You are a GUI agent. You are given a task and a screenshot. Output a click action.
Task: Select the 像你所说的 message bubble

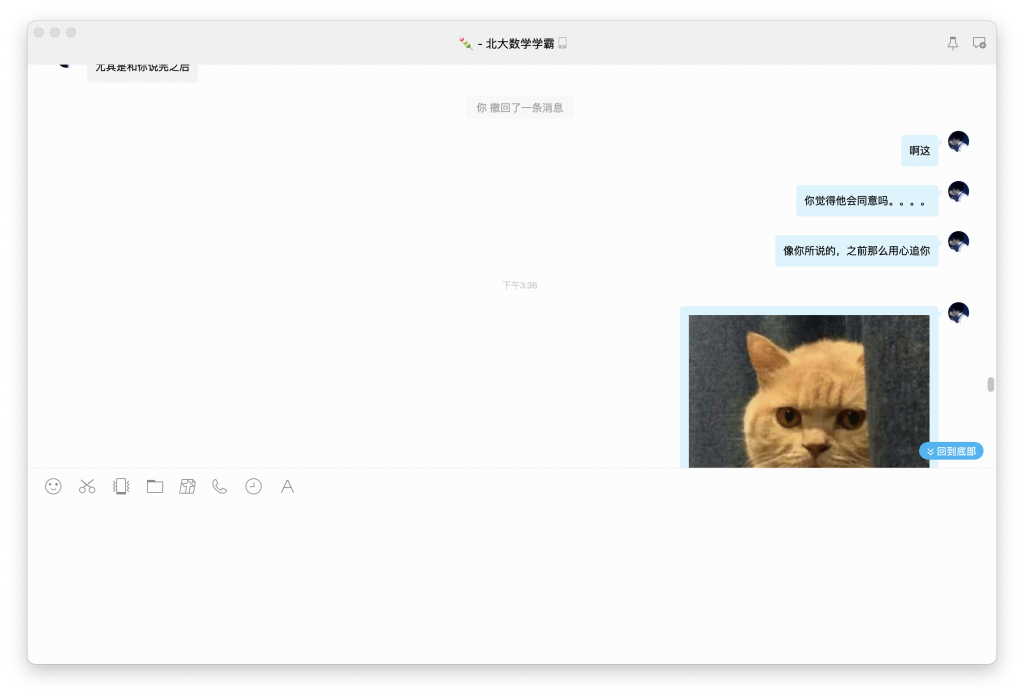coord(856,250)
